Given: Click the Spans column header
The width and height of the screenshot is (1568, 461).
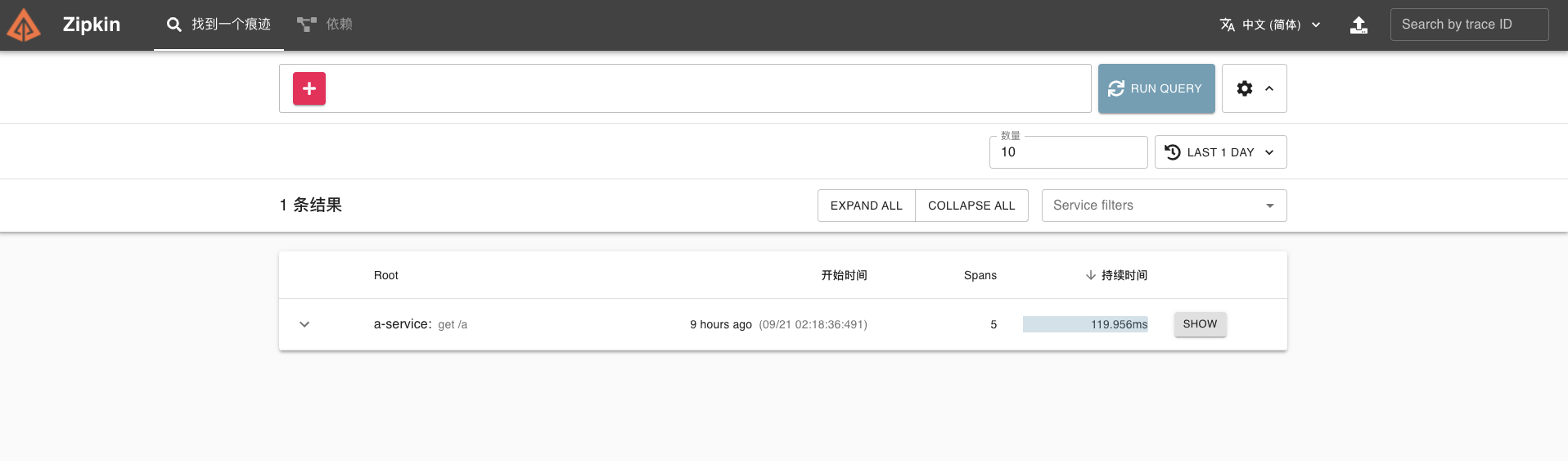Looking at the screenshot, I should point(980,275).
